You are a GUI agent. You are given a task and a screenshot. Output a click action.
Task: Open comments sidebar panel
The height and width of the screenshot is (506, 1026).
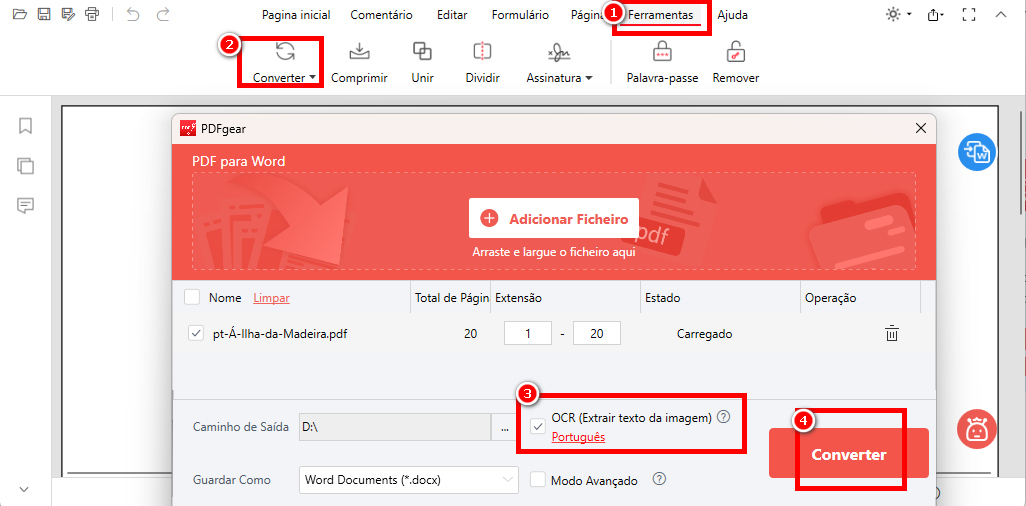tap(26, 206)
